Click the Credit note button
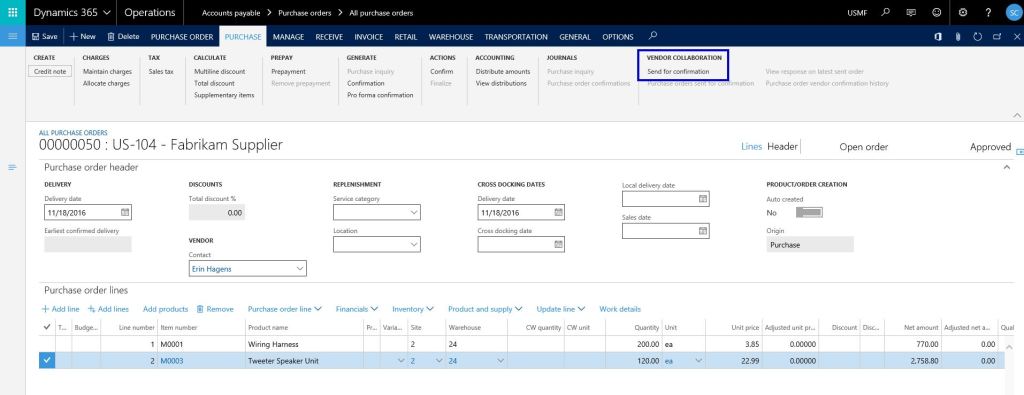The width and height of the screenshot is (1024, 395). pyautogui.click(x=50, y=72)
